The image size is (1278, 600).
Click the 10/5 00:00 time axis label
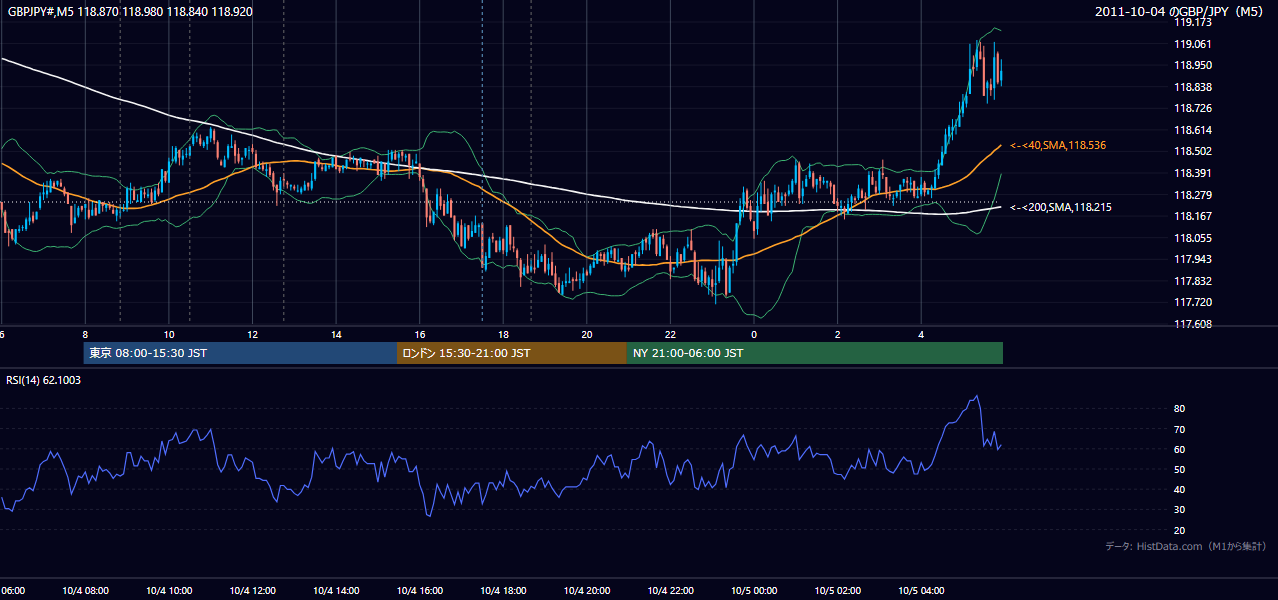(x=754, y=591)
